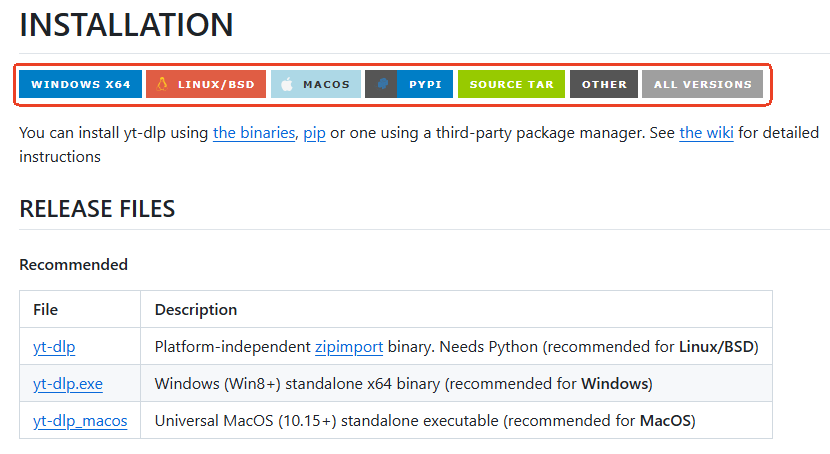Screen dimensions: 830x454
Task: Open the Windows x64 download badge
Action: tap(81, 85)
